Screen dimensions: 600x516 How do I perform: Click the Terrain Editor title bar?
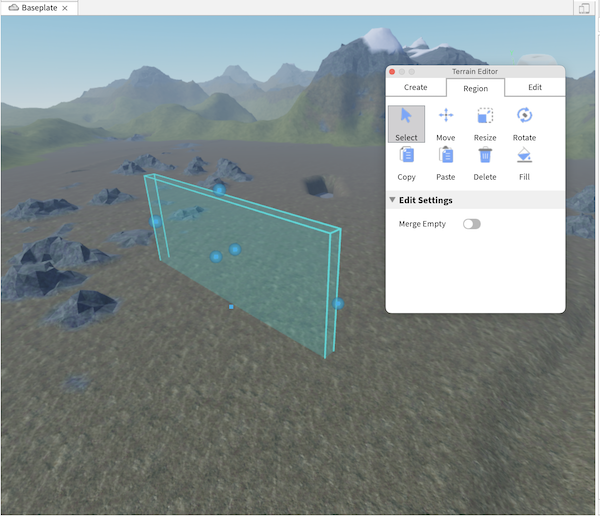tap(475, 72)
